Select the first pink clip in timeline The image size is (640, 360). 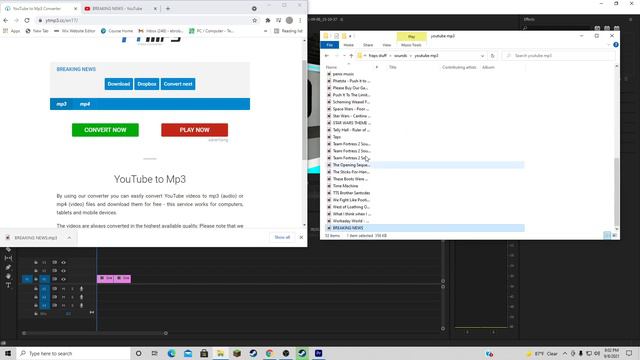pos(105,278)
